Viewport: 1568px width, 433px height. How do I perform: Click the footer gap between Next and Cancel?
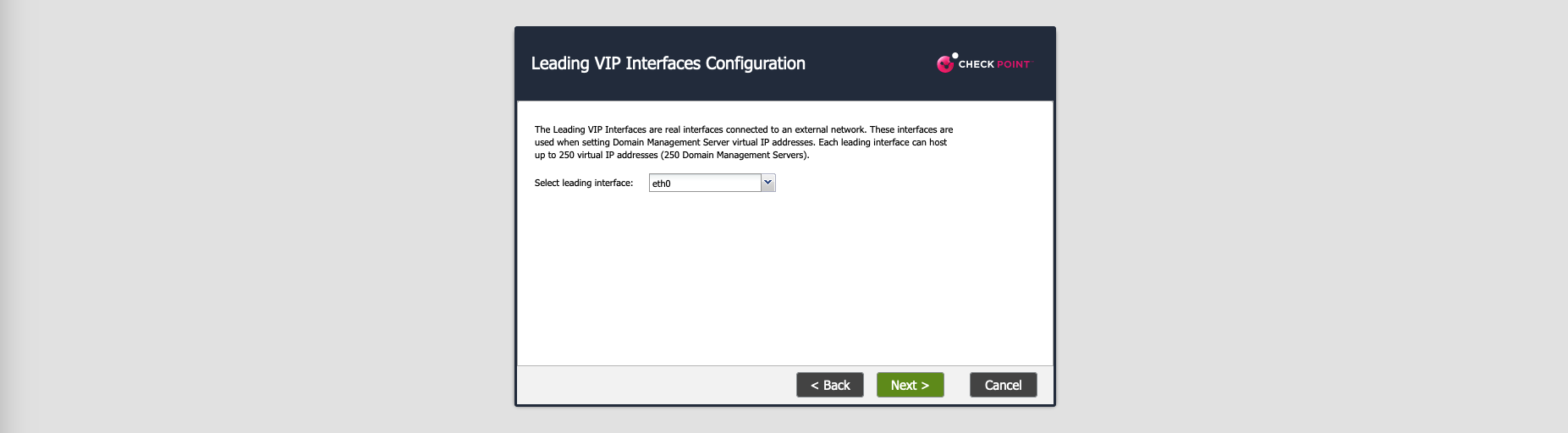957,385
